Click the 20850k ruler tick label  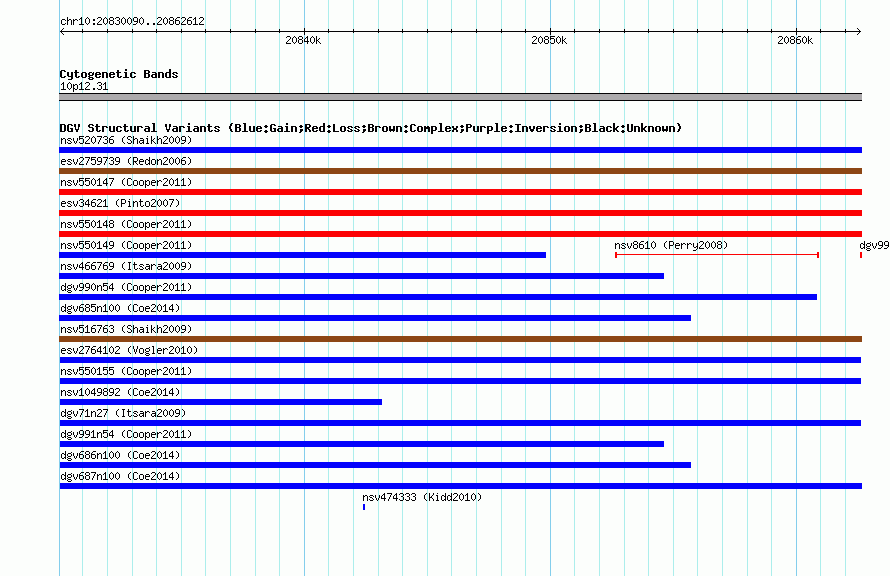click(549, 40)
